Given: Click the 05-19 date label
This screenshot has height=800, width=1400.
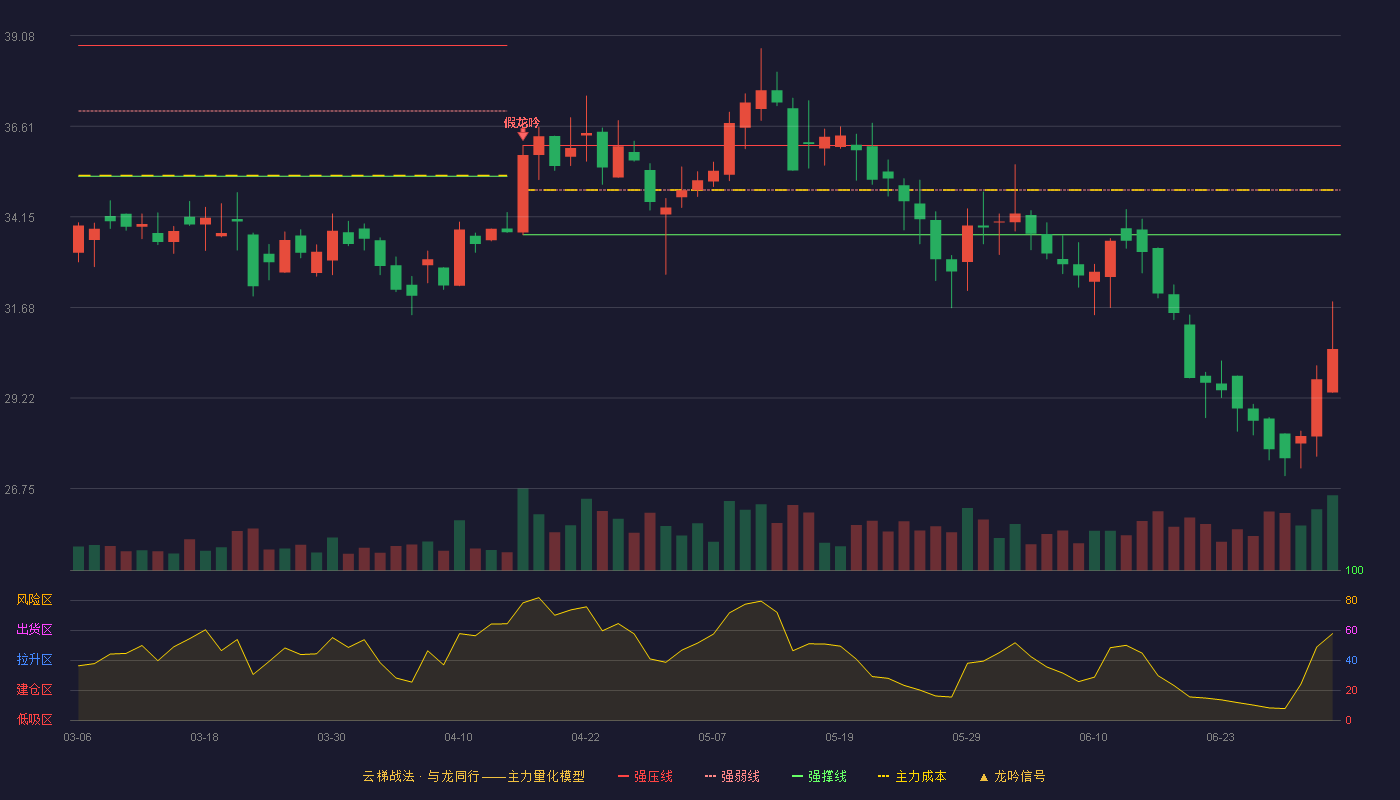Looking at the screenshot, I should click(839, 737).
